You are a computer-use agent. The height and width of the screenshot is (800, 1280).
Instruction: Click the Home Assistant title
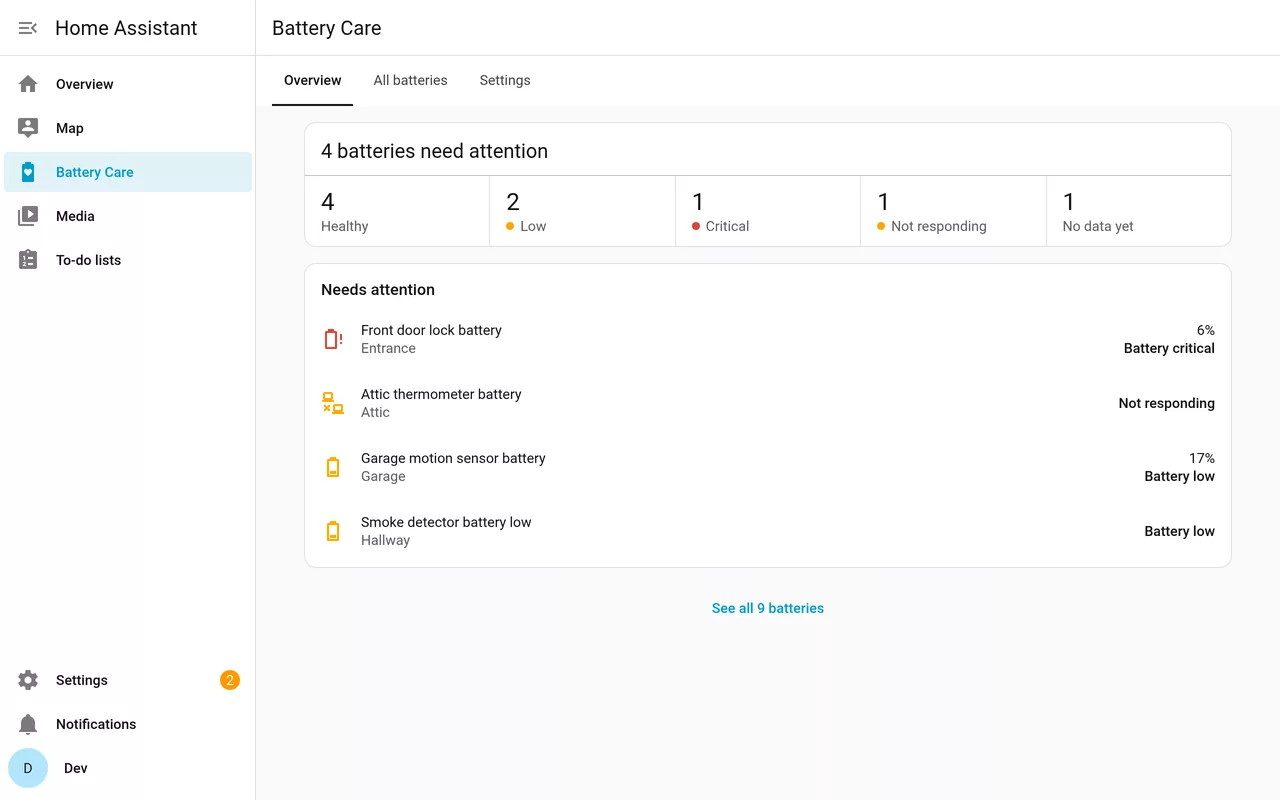126,28
